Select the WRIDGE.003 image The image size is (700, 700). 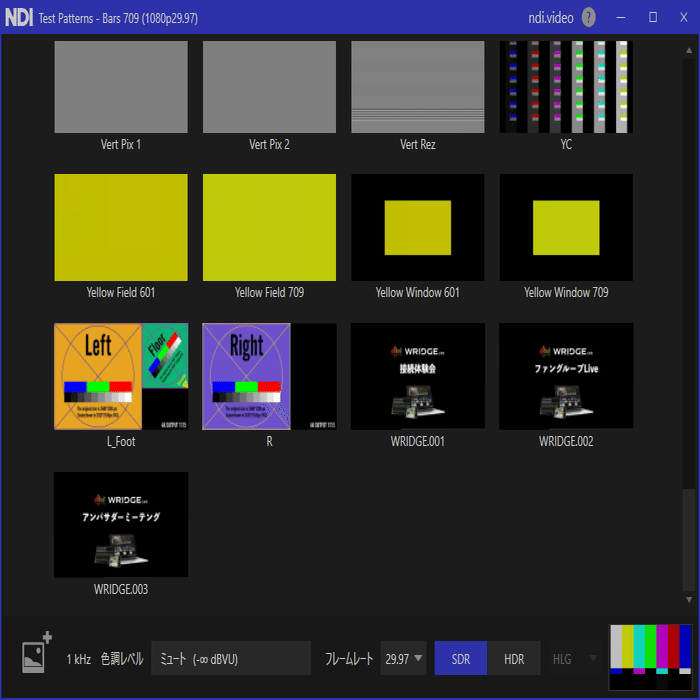[x=121, y=525]
